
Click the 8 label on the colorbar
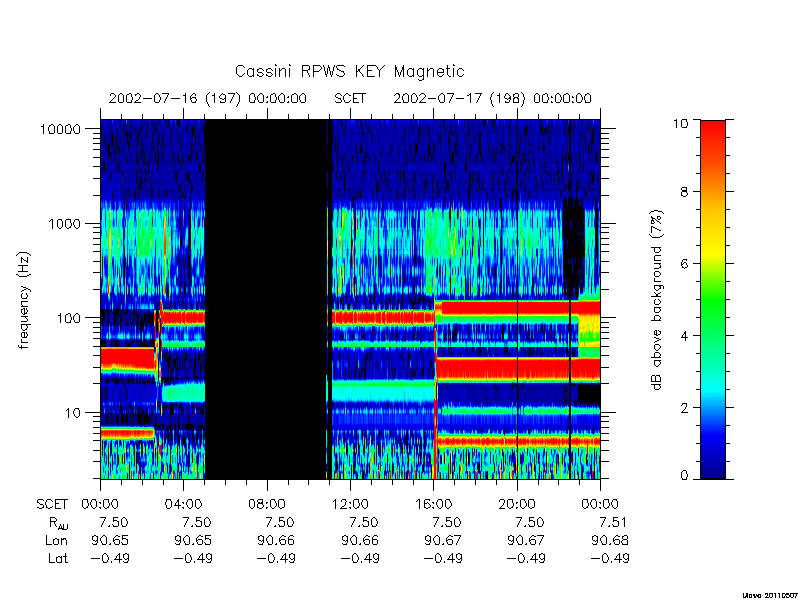(684, 192)
